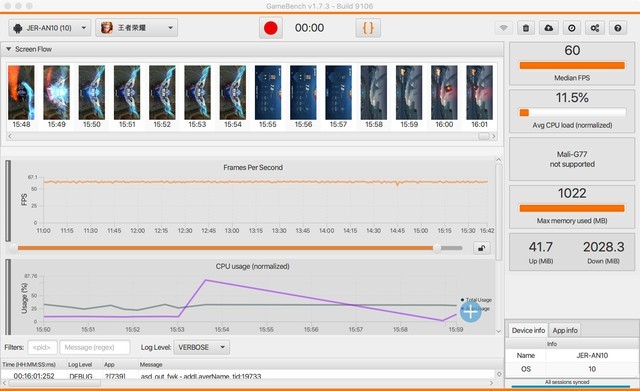Open the JER-AN10 device dropdown
640x391 pixels.
tap(49, 28)
